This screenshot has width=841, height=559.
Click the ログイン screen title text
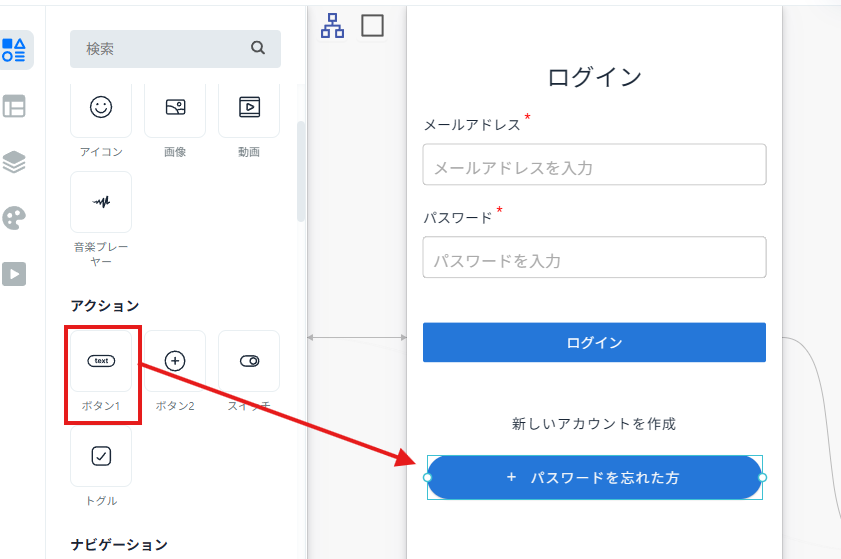click(x=594, y=77)
